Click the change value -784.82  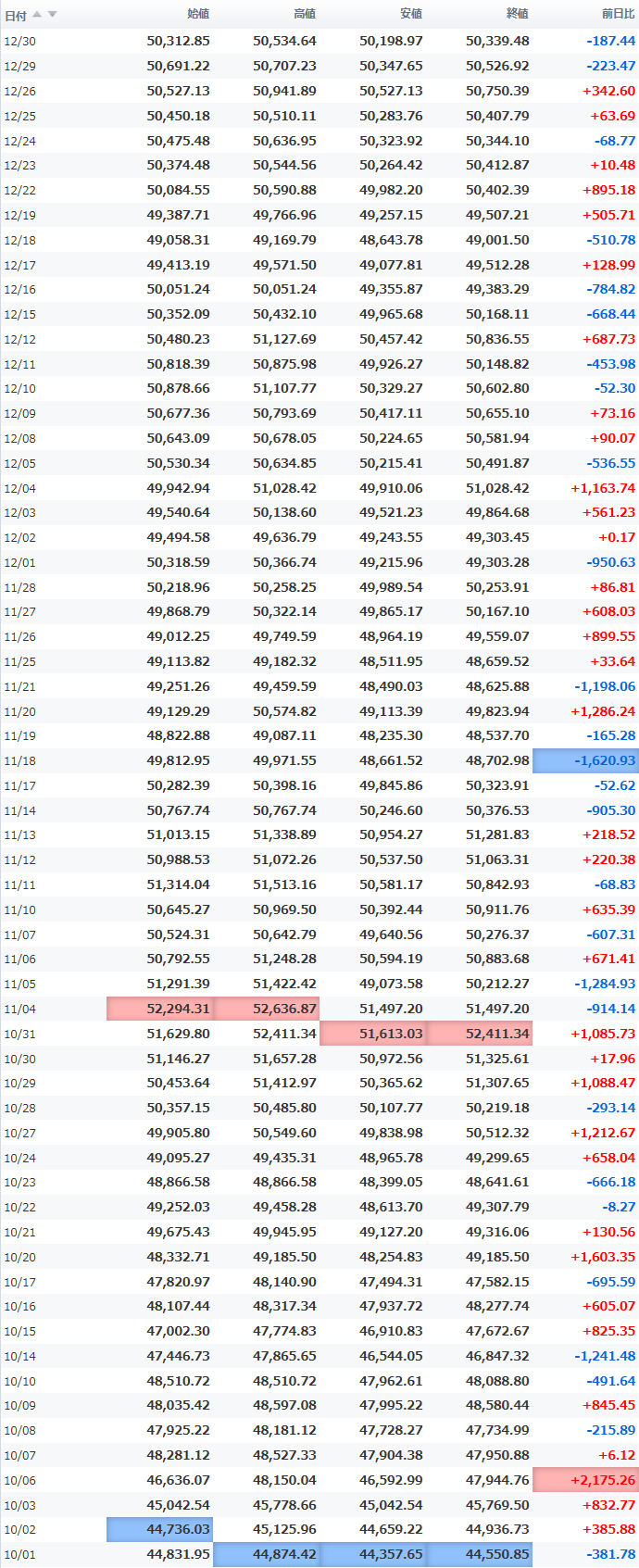click(611, 289)
